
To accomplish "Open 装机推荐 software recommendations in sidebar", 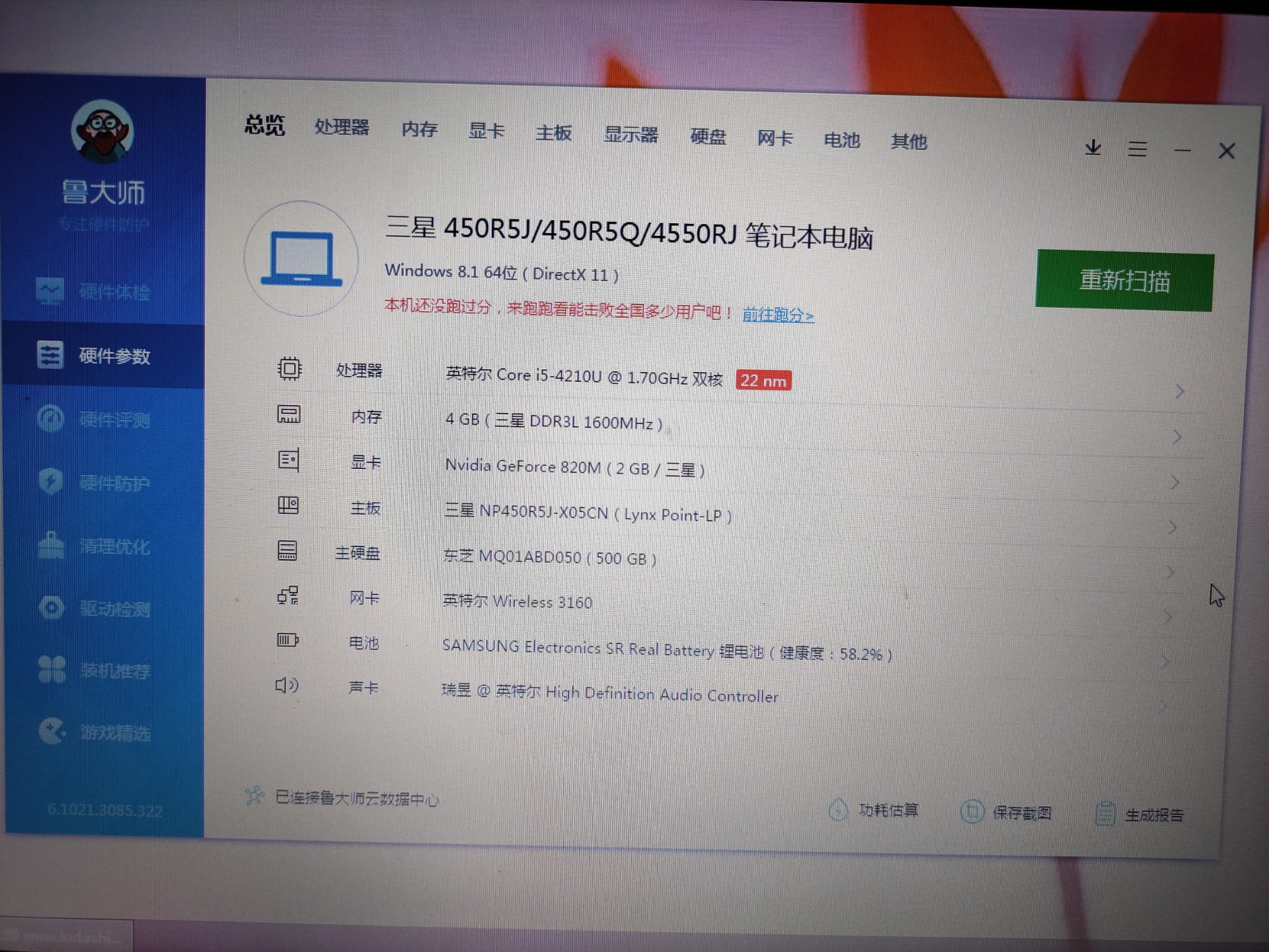I will (x=94, y=670).
